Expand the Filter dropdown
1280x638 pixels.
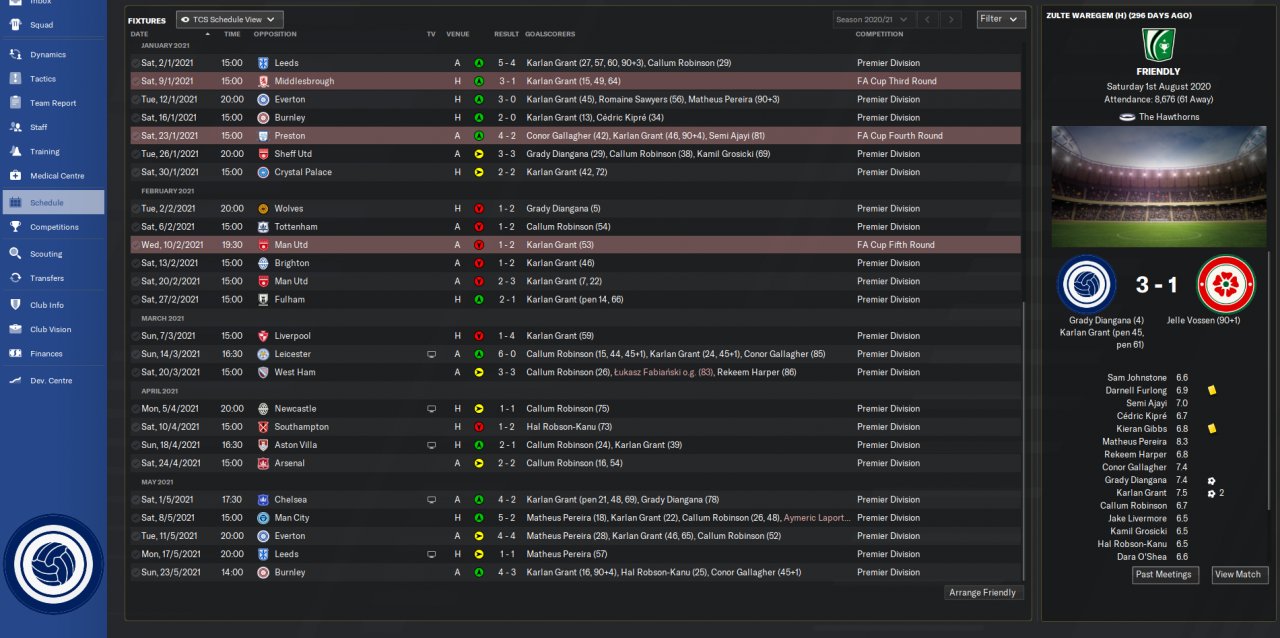[x=1000, y=19]
